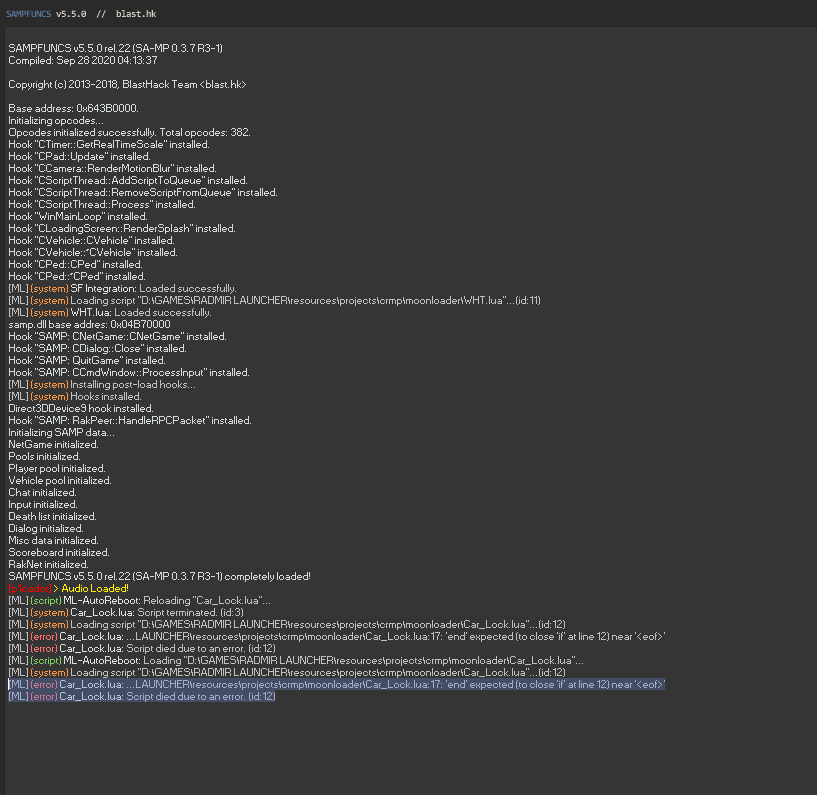This screenshot has height=795, width=817.
Task: Click 'Direct3DDevice9 hook installed' line
Action: coord(81,408)
